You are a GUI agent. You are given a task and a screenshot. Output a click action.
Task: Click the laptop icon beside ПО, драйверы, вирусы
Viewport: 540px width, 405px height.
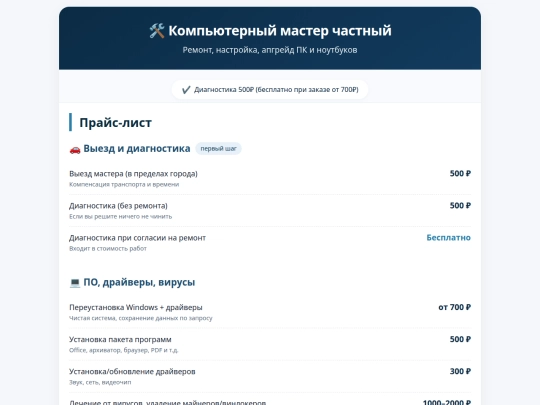coord(75,283)
